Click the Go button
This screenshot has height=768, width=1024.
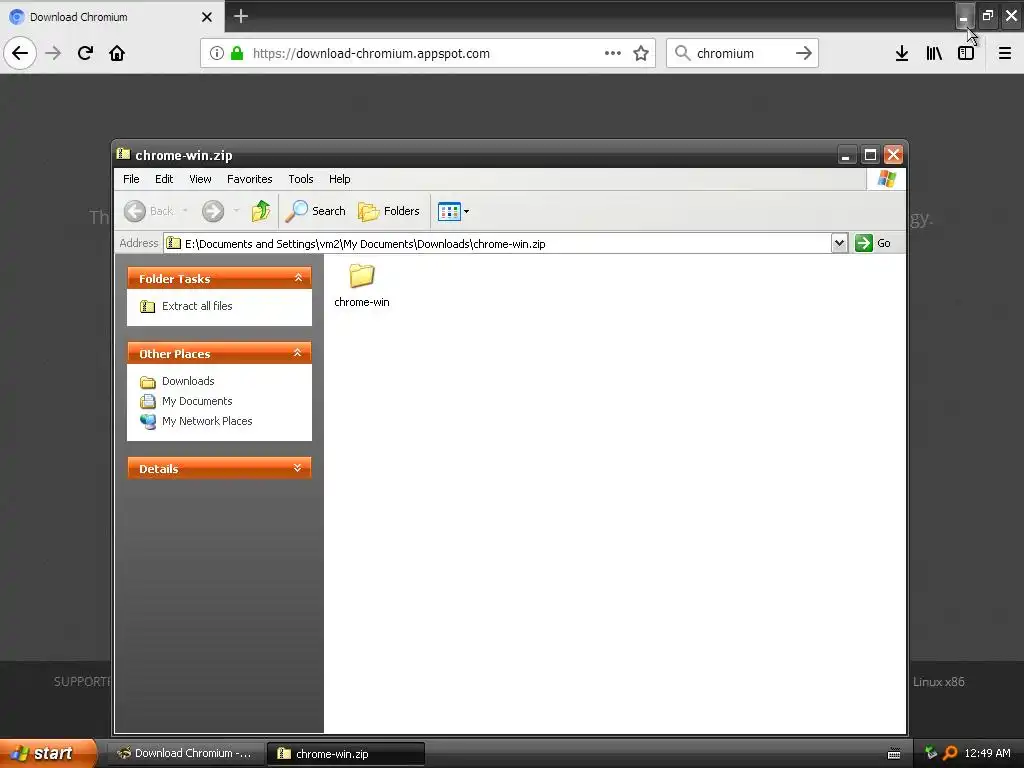point(873,243)
